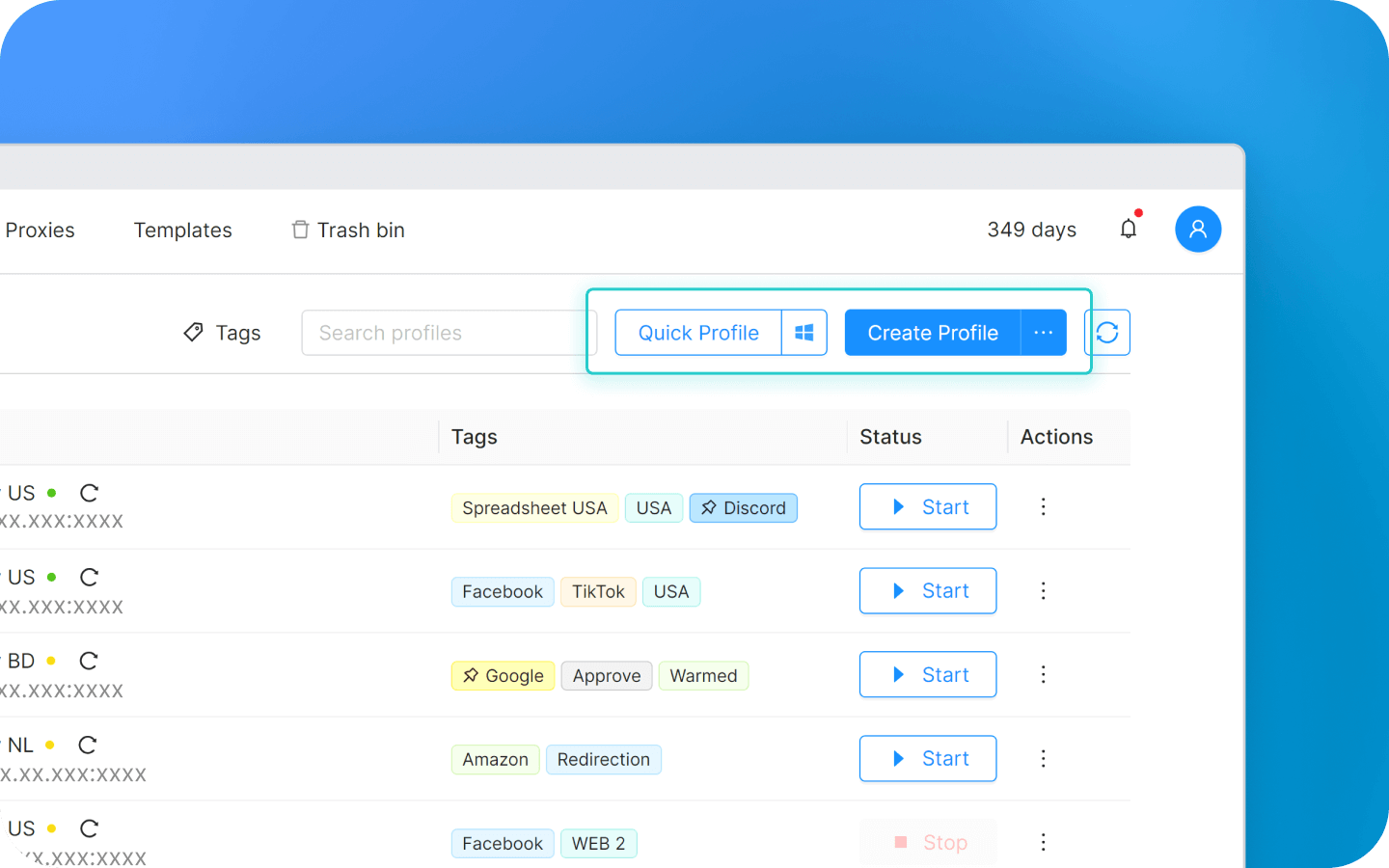The height and width of the screenshot is (868, 1389).
Task: Open the actions menu for the Facebook TikTok row
Action: pos(1043,590)
